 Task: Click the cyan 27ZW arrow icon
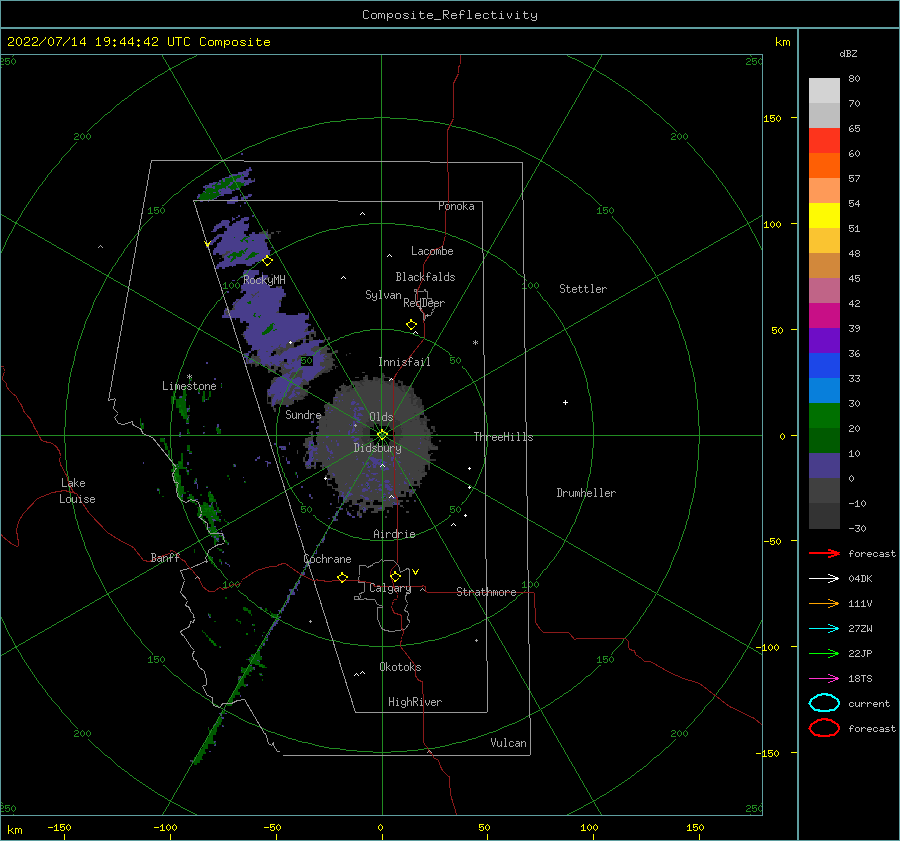point(824,629)
